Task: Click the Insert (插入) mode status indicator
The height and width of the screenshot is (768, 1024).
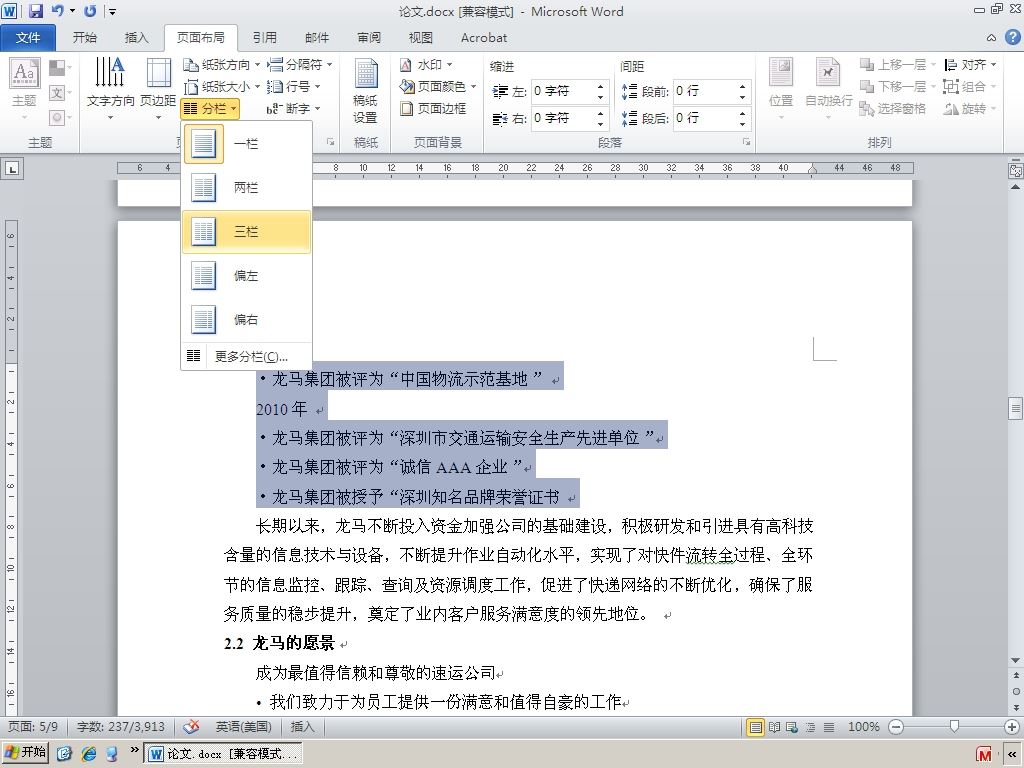Action: [x=302, y=727]
